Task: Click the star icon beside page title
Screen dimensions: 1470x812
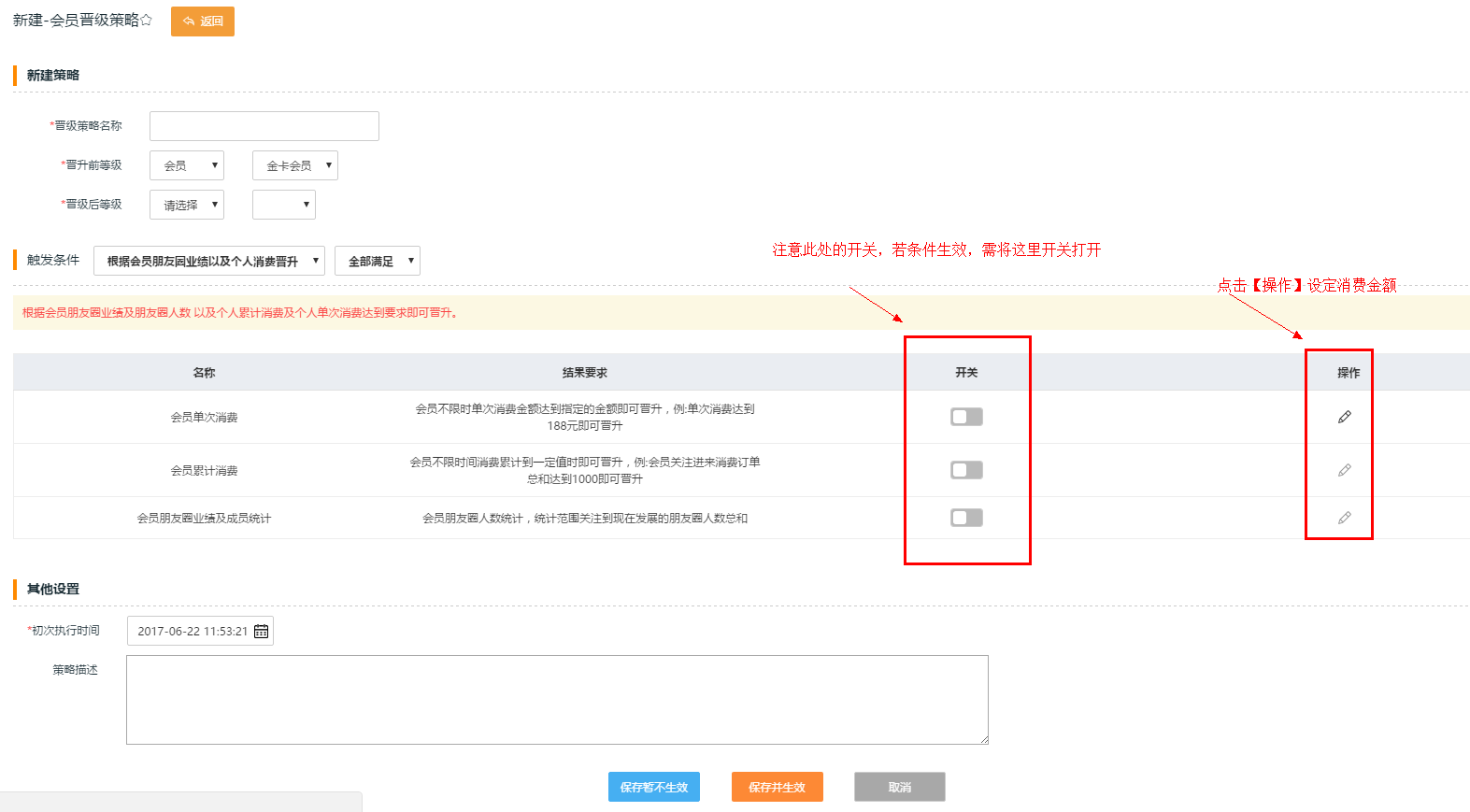Action: pos(146,20)
